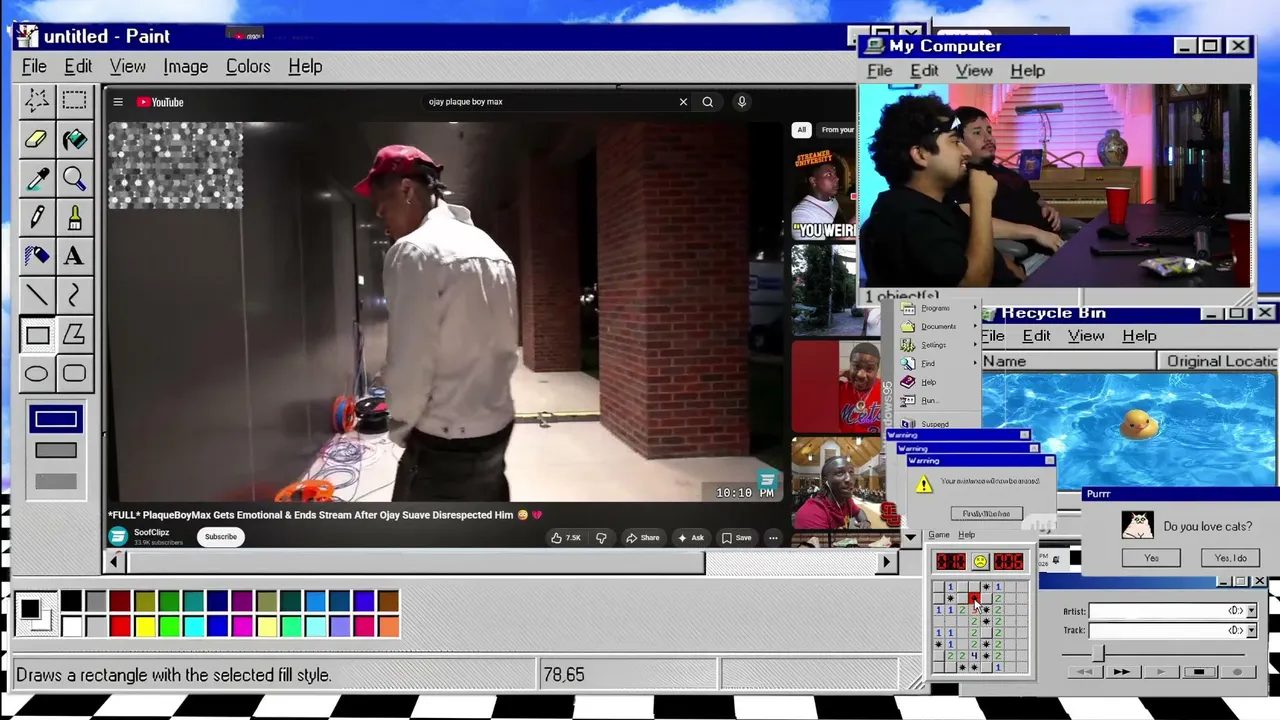Pick the bright red color swatch

(x=120, y=627)
